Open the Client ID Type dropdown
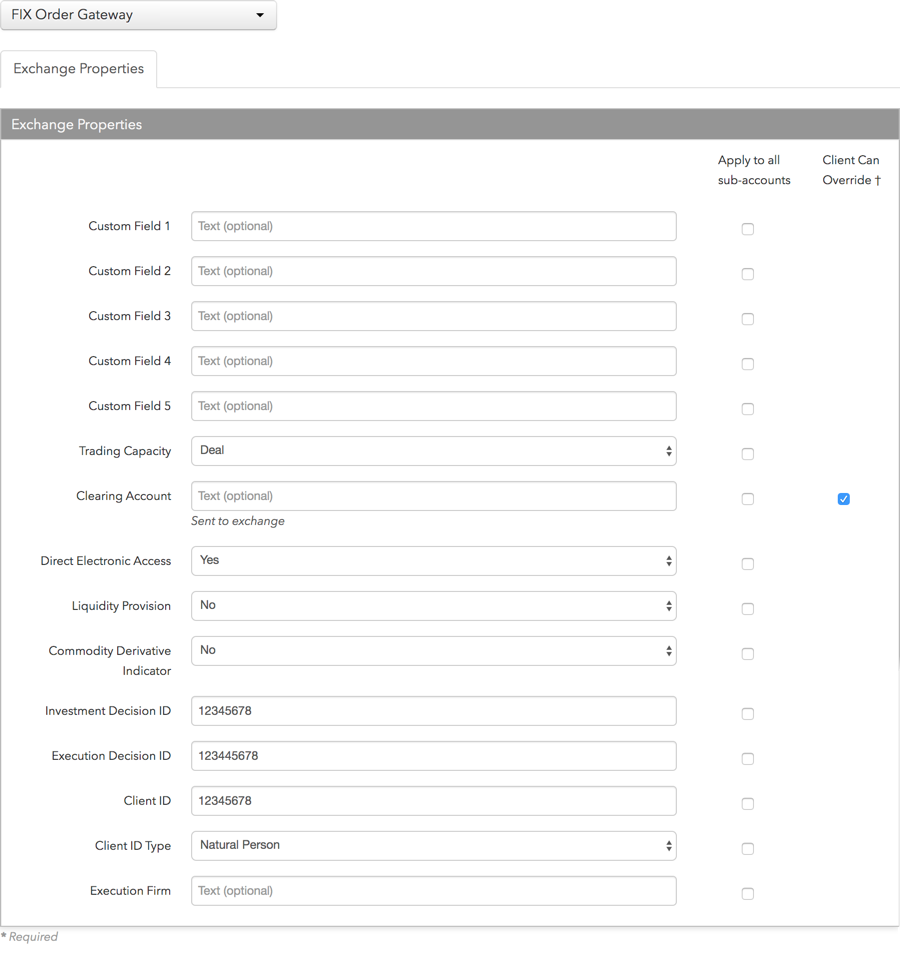 (x=433, y=846)
